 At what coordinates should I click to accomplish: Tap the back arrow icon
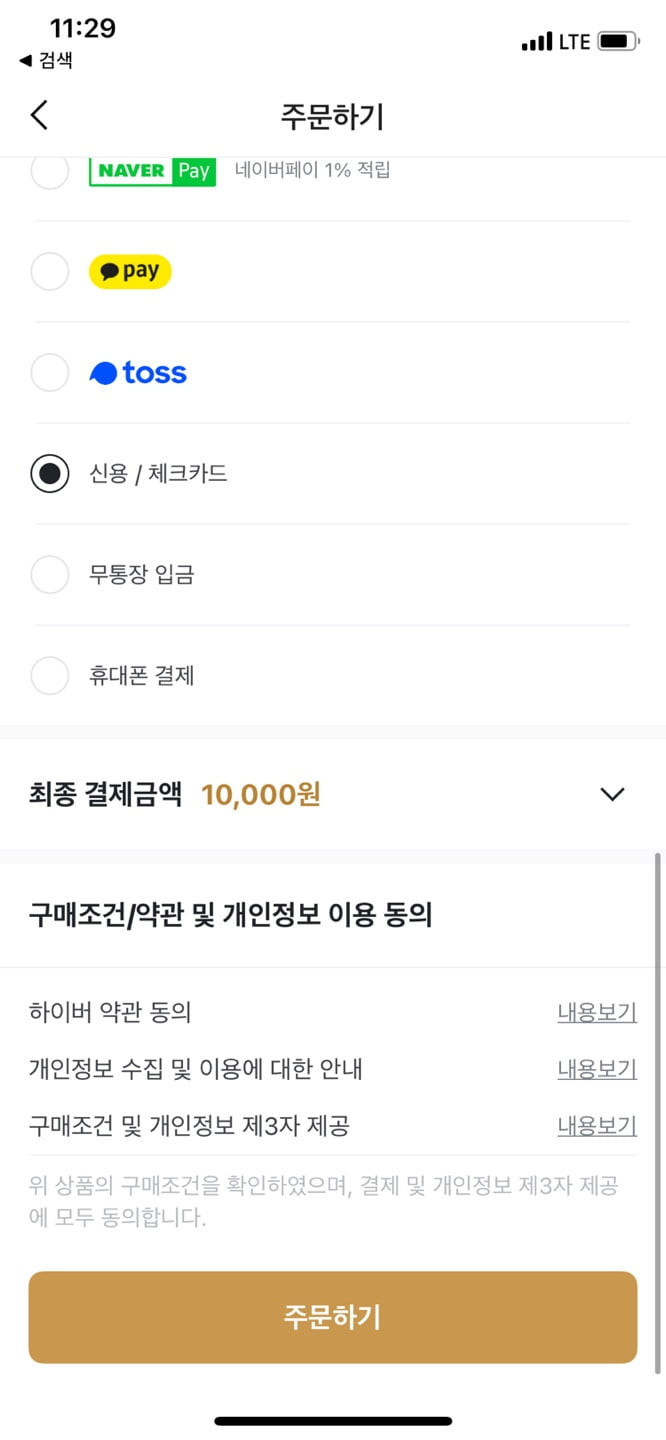click(x=39, y=115)
